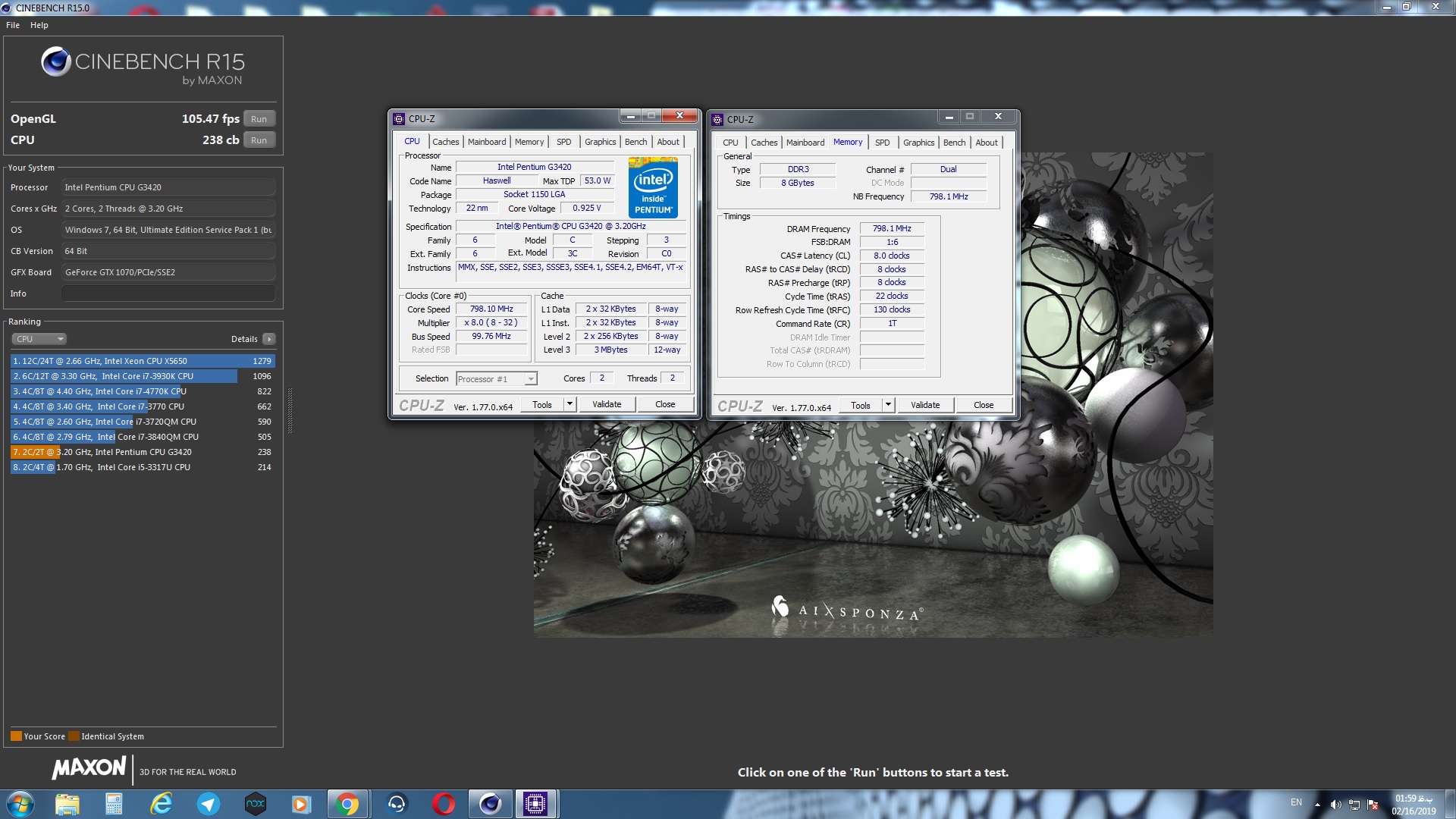Run the CPU benchmark test
This screenshot has height=819, width=1456.
point(259,140)
